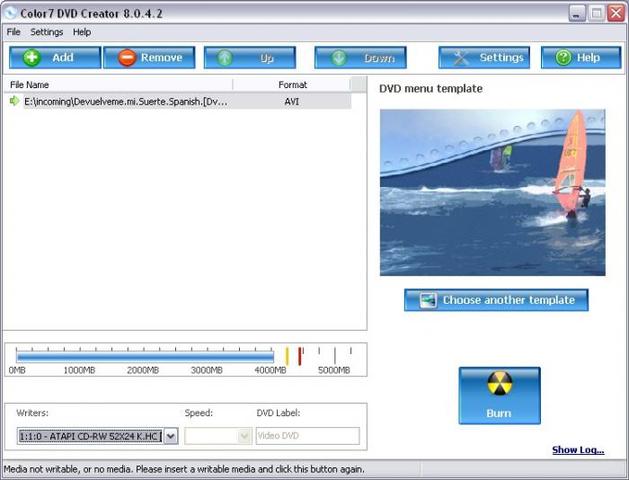Click the windsurfing DVD menu template preview
629x480 pixels.
coord(492,192)
